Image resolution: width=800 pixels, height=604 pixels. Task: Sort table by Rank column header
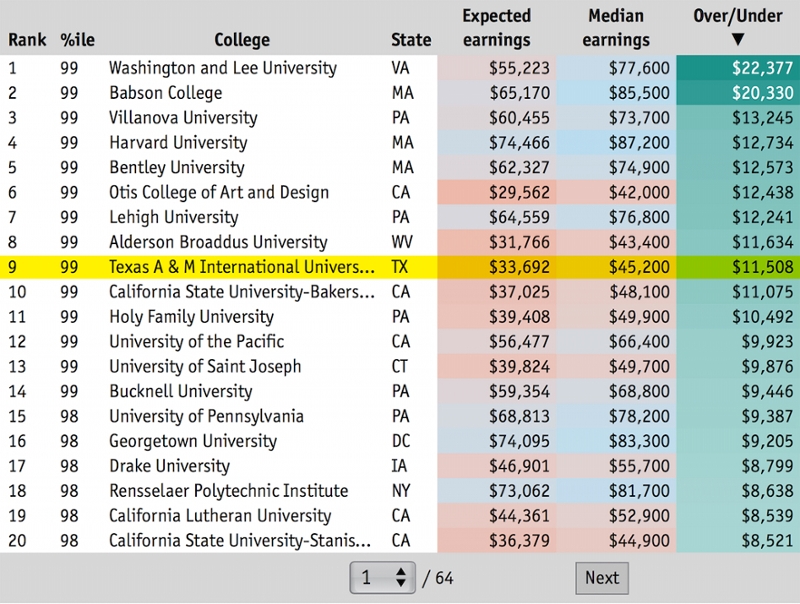[27, 40]
